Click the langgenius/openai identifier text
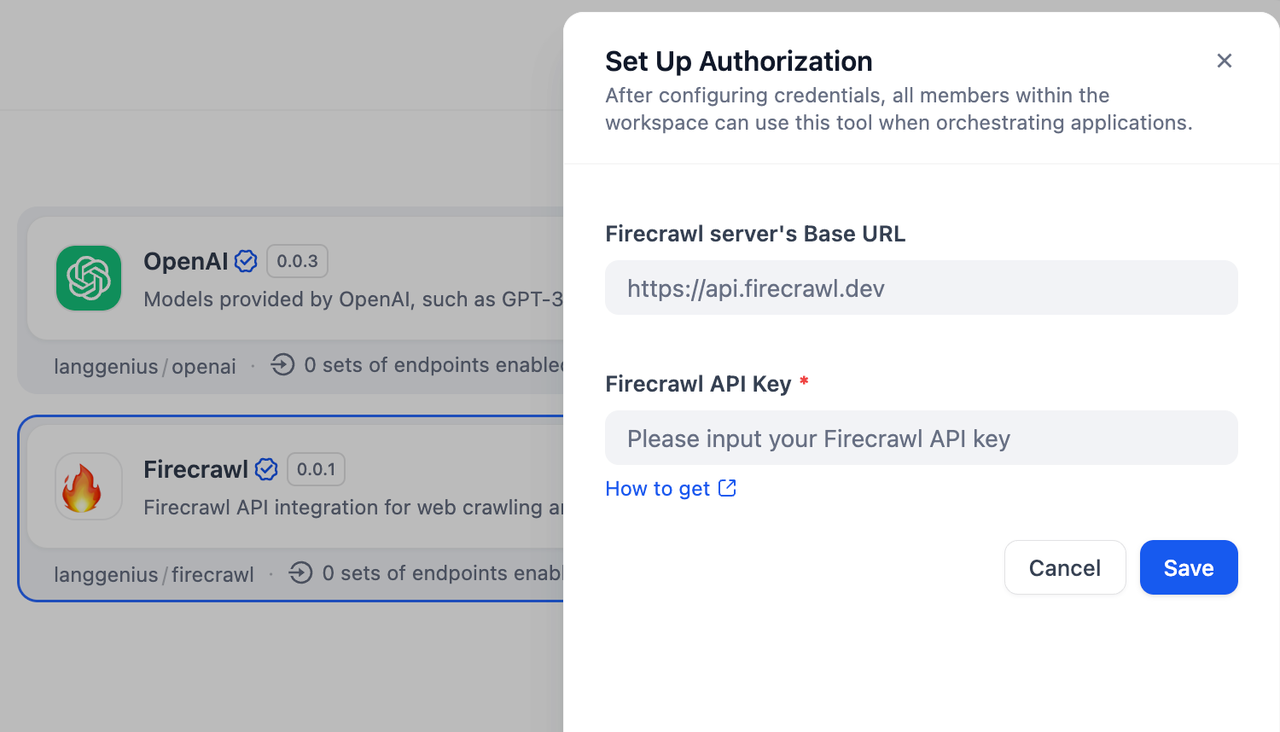This screenshot has height=732, width=1280. coord(145,366)
